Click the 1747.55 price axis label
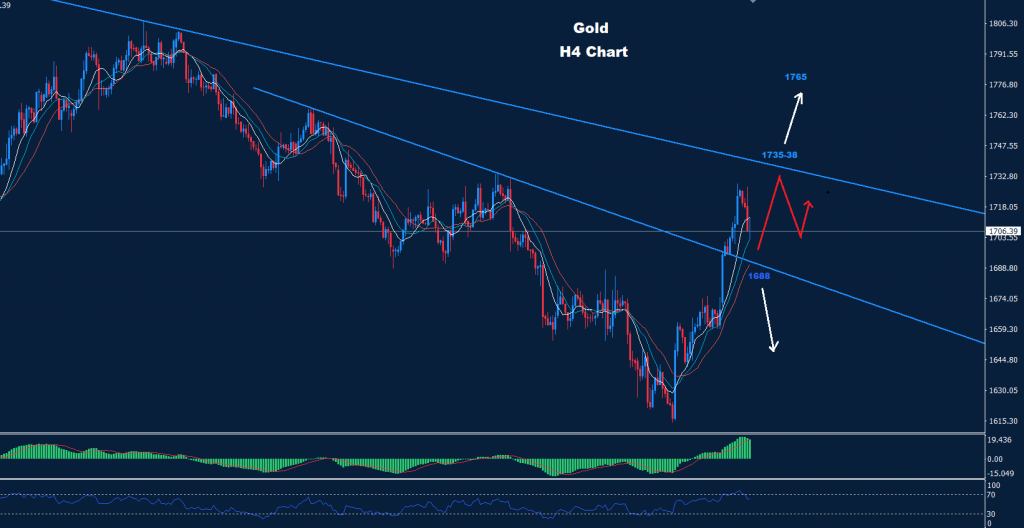The width and height of the screenshot is (1024, 528). tap(1004, 146)
